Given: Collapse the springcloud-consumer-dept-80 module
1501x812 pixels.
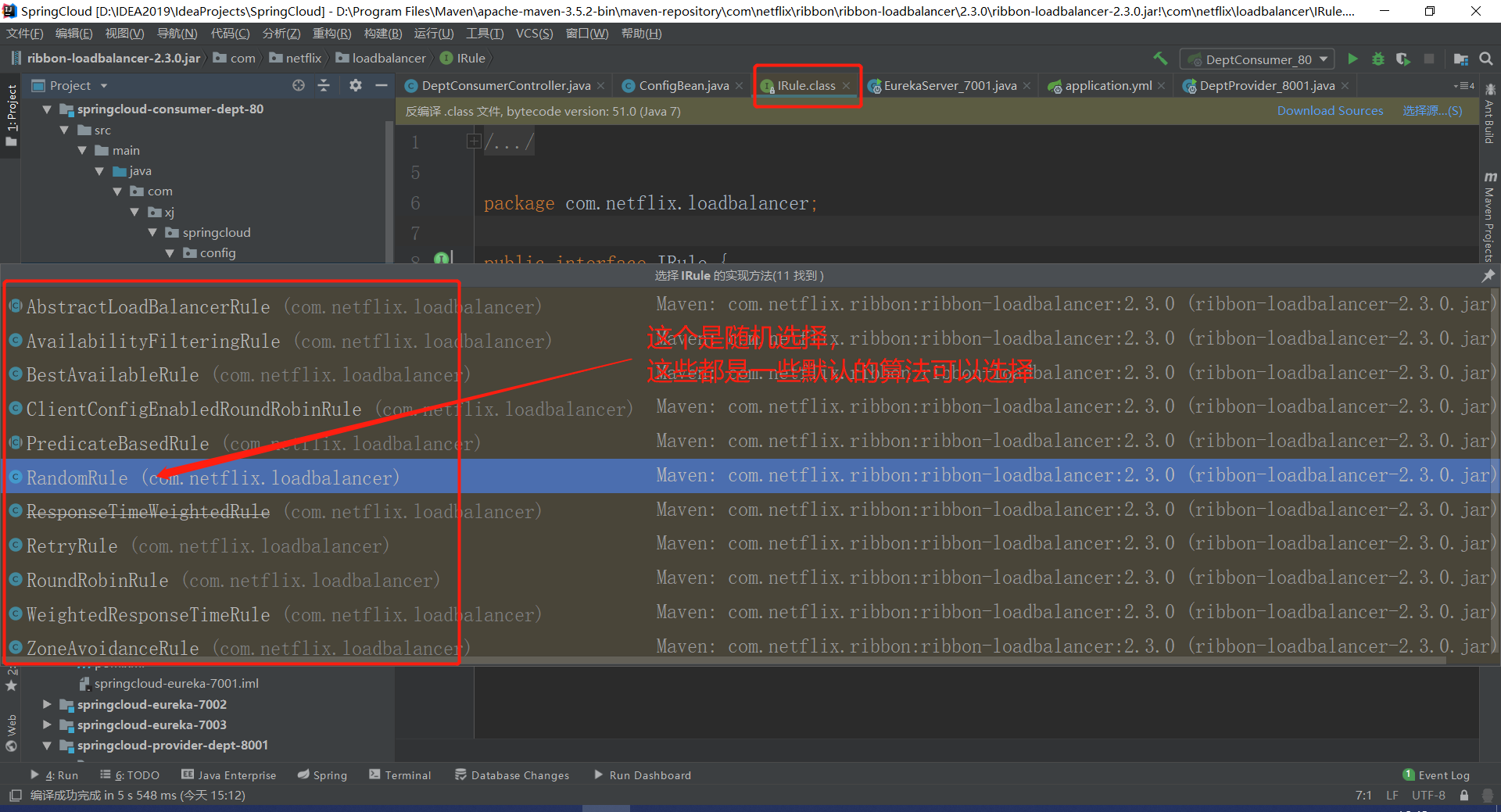Looking at the screenshot, I should (47, 109).
